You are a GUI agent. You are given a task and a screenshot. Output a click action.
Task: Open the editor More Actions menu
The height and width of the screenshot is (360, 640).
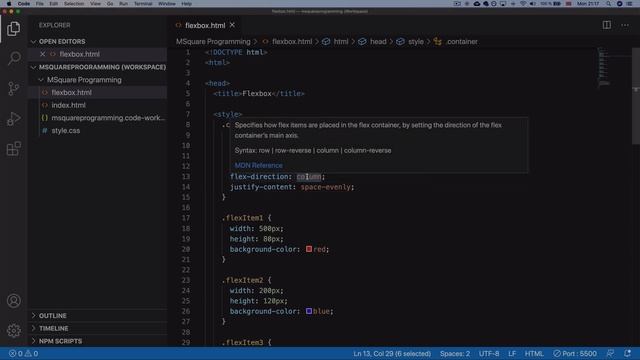point(624,25)
